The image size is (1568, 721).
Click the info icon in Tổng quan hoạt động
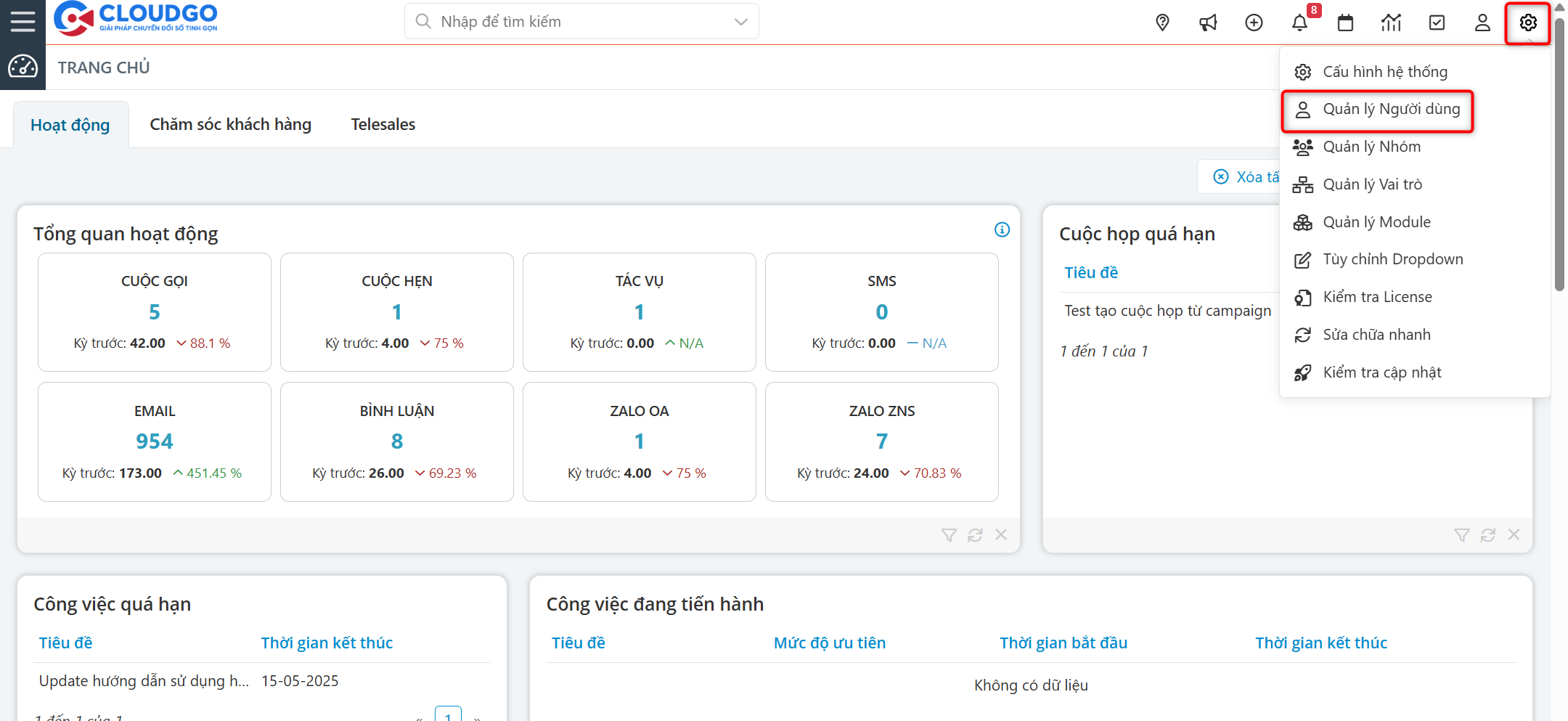click(1002, 229)
